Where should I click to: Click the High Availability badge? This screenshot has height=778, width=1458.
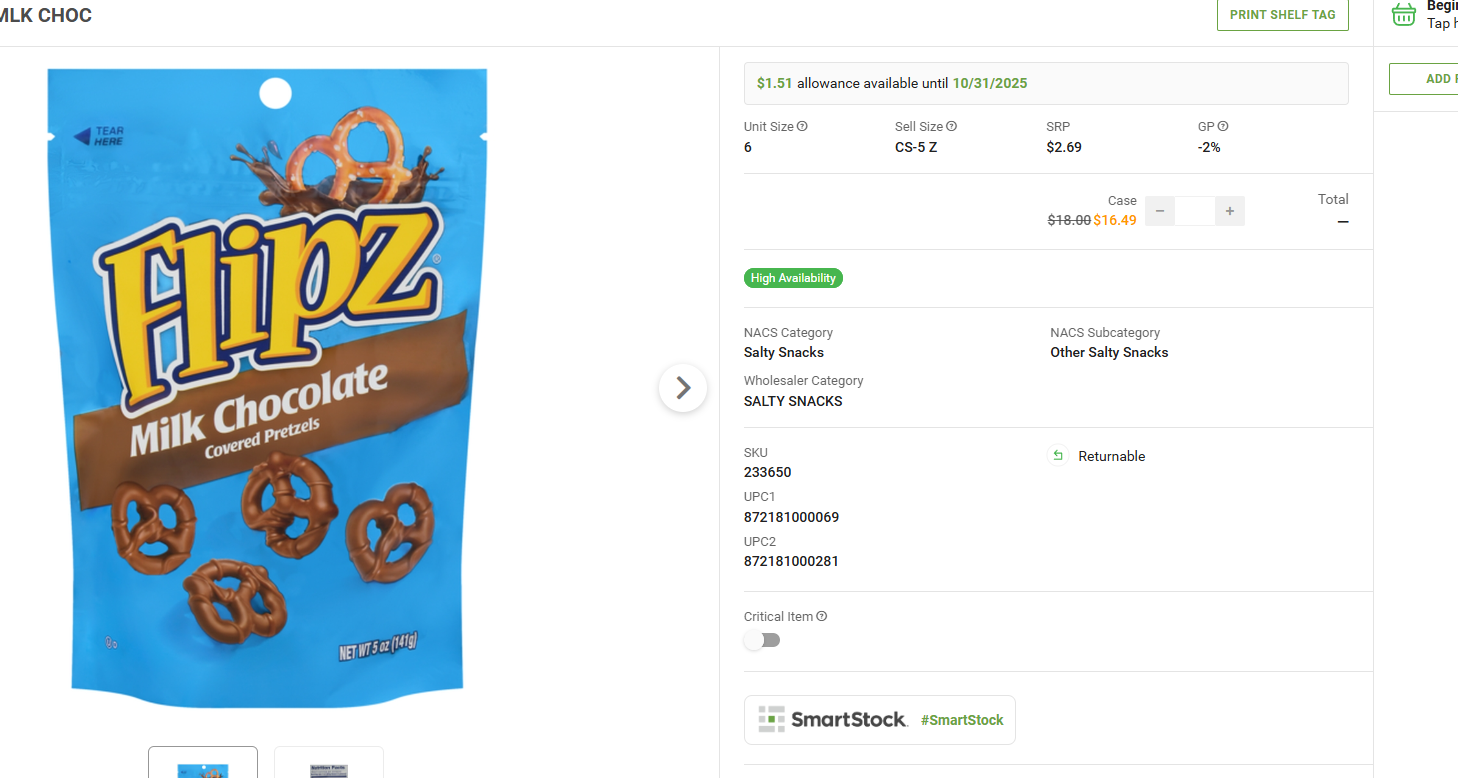click(x=793, y=278)
